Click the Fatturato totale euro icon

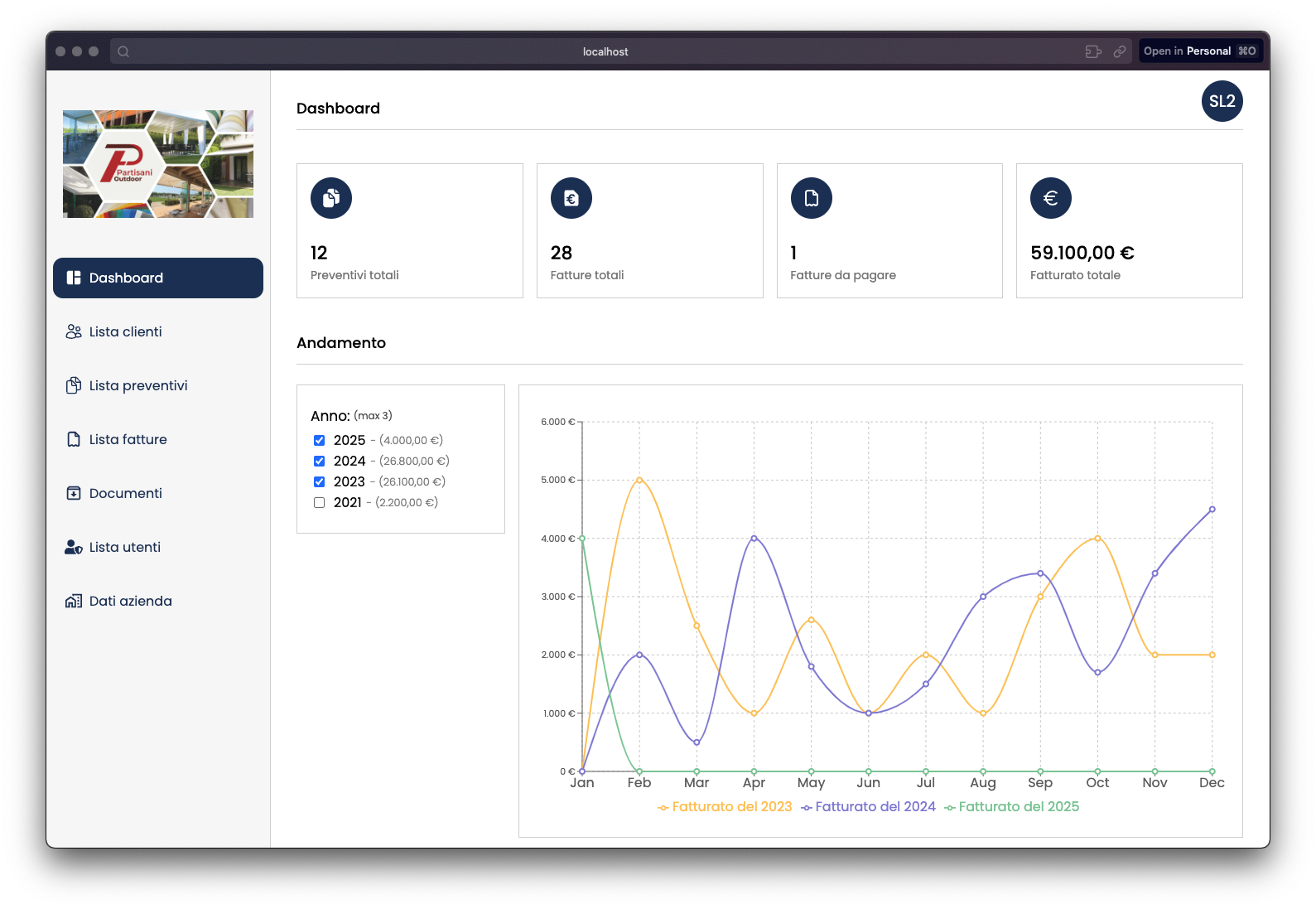coord(1051,198)
